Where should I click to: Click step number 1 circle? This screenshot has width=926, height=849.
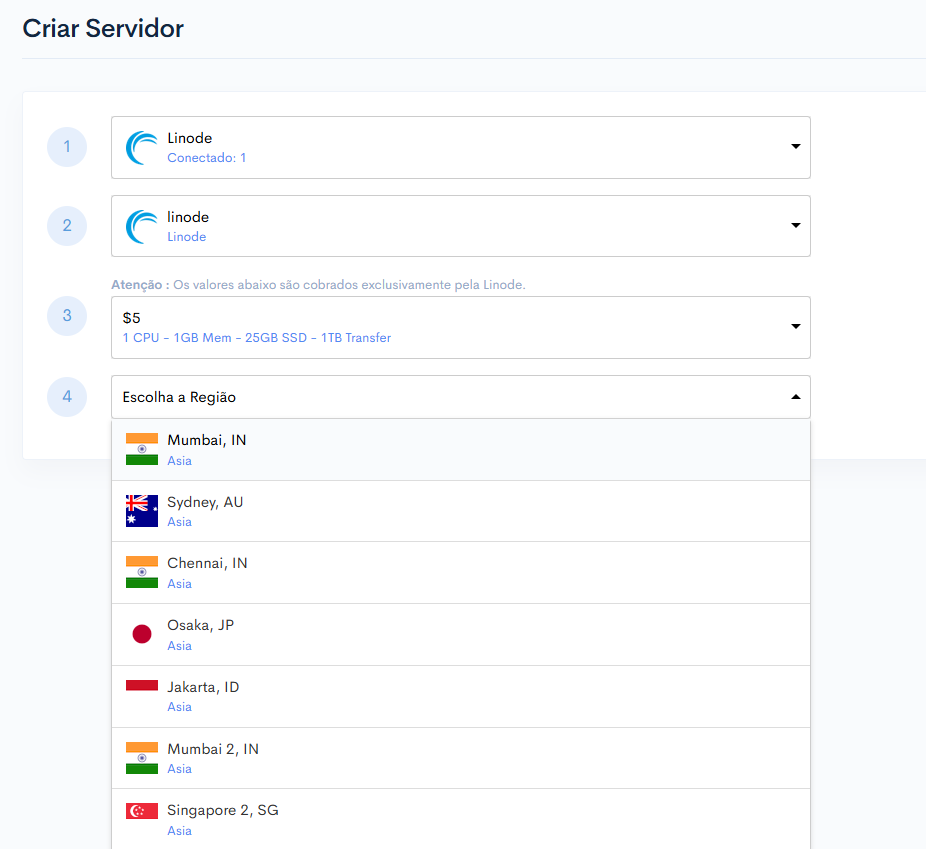point(67,147)
